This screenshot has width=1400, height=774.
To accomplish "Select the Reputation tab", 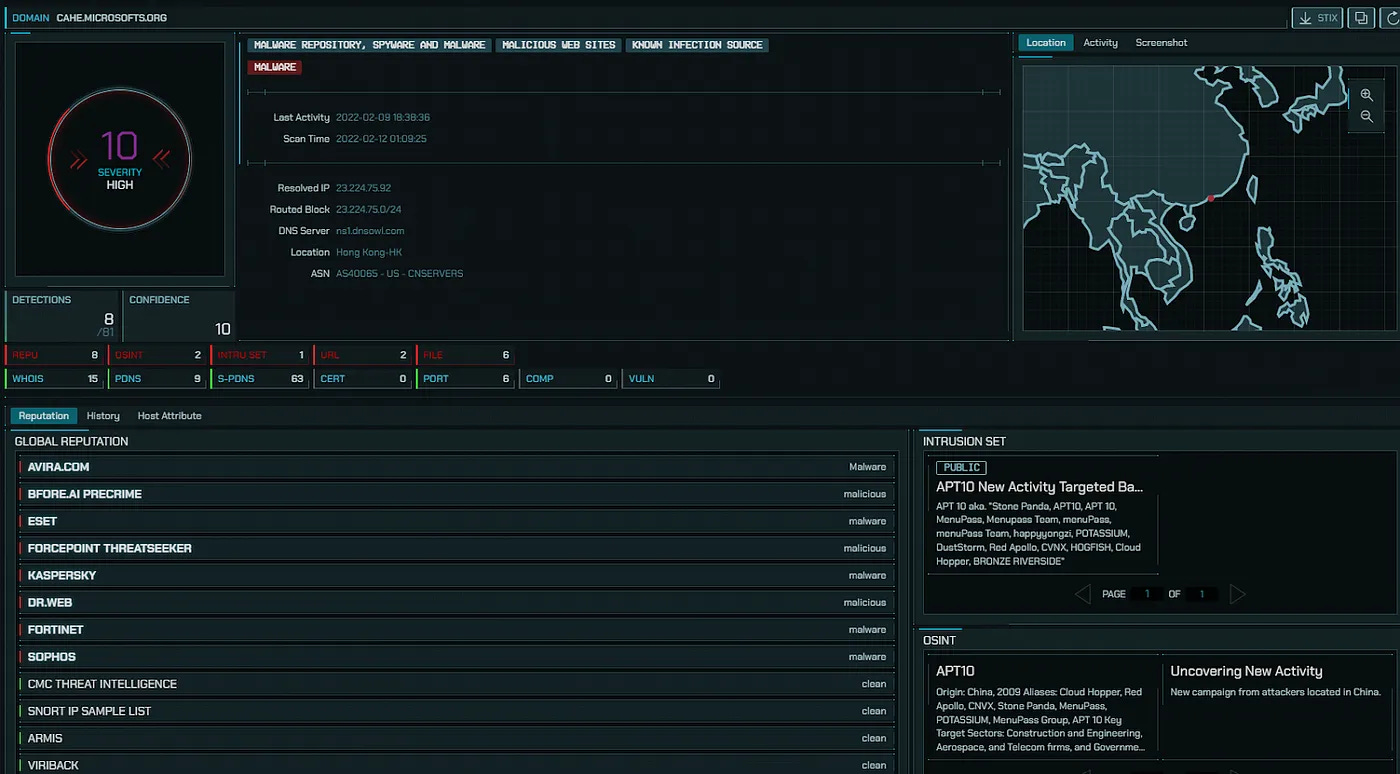I will pyautogui.click(x=44, y=416).
